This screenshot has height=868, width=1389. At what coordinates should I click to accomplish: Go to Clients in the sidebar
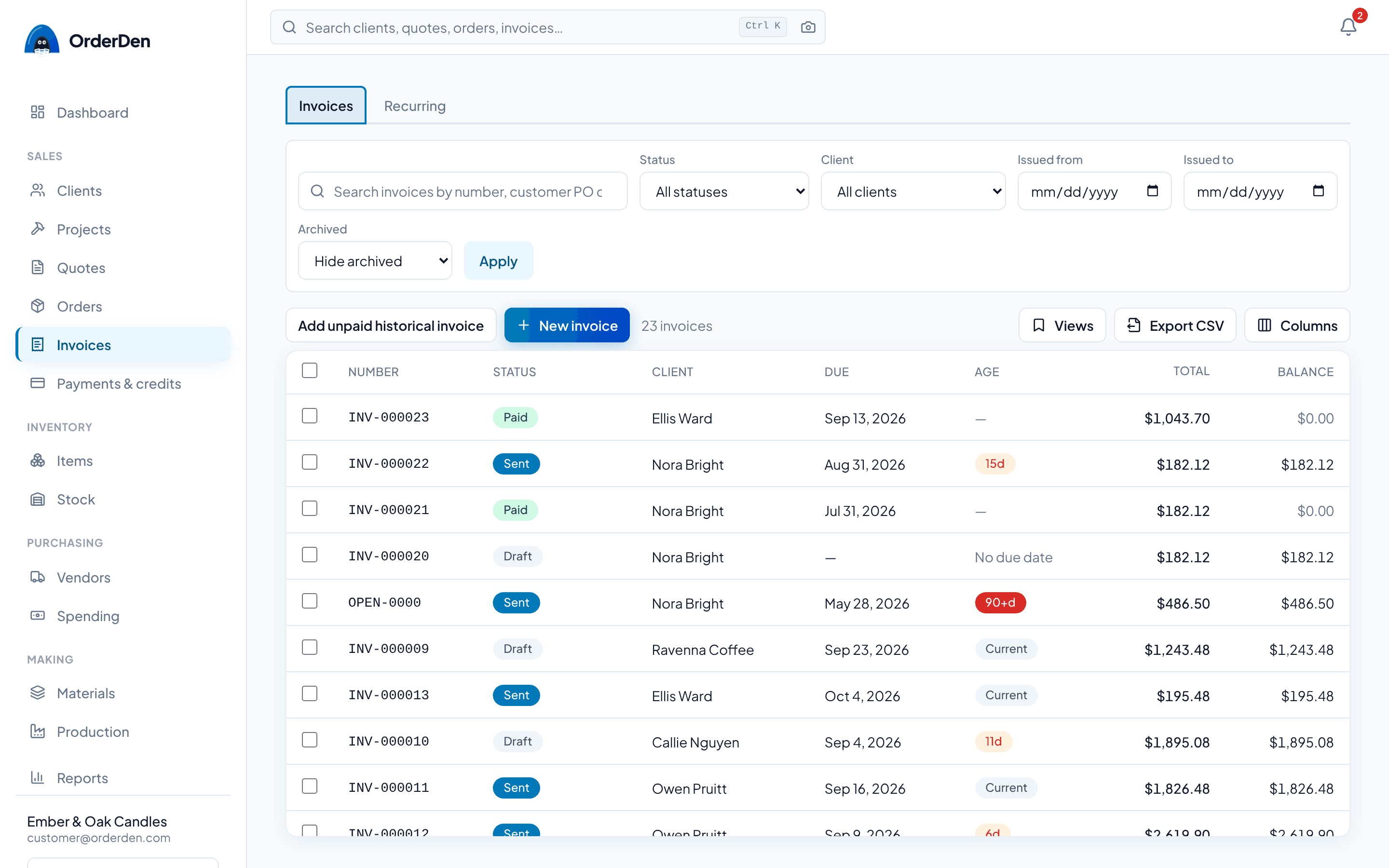point(123,190)
